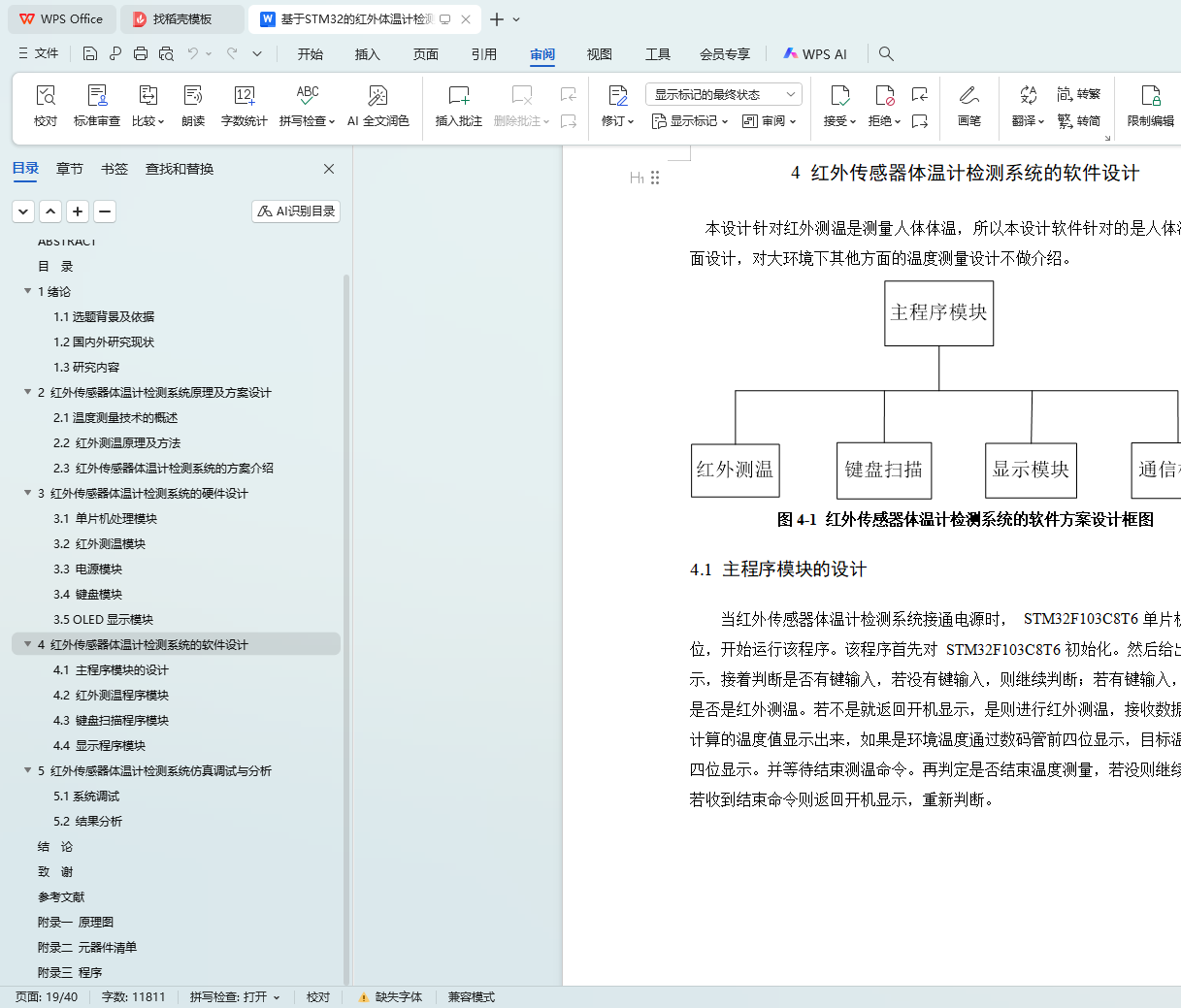The image size is (1181, 1008).
Task: Click the save icon in quick access bar
Action: [x=90, y=53]
